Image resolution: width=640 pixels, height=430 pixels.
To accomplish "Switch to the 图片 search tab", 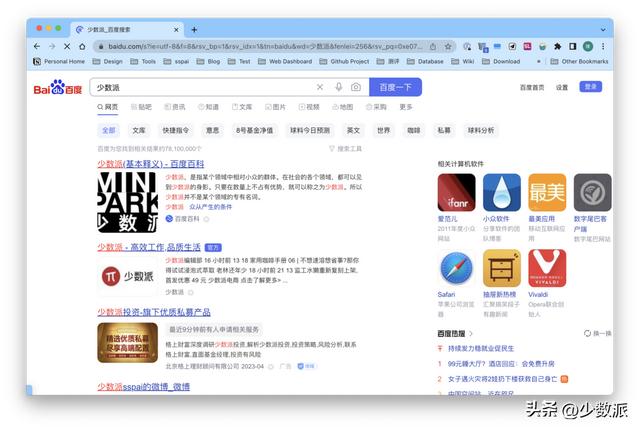I will pos(275,107).
